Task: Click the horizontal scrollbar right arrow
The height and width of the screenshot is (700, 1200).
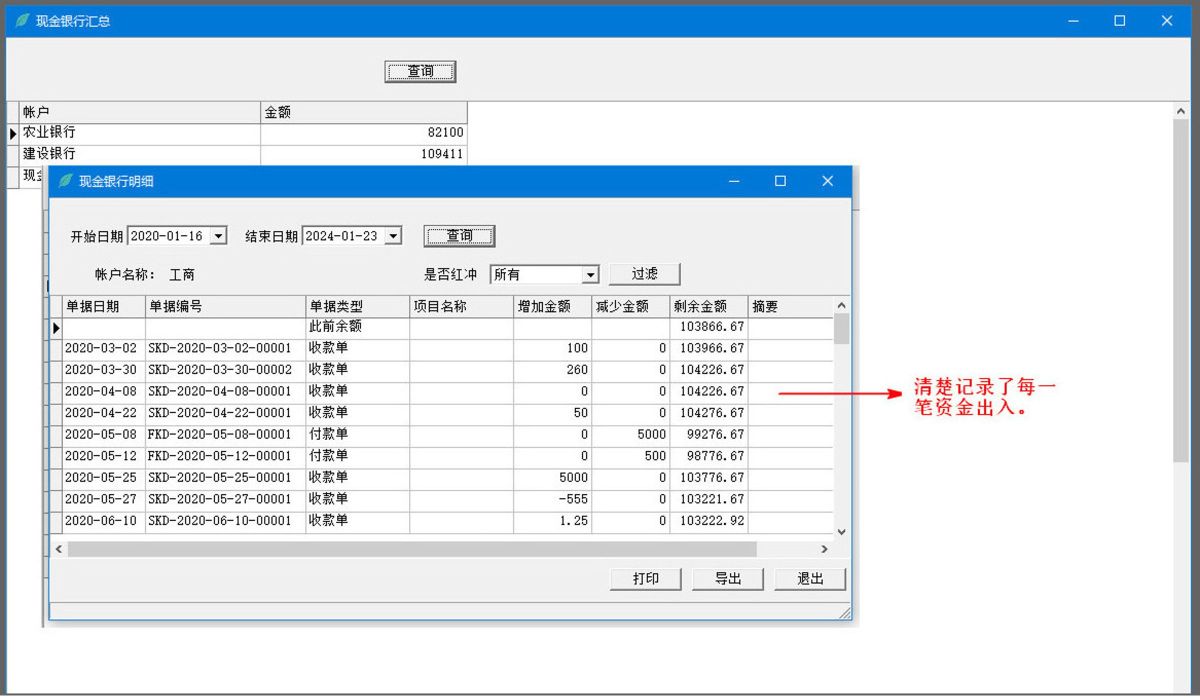Action: pos(824,549)
